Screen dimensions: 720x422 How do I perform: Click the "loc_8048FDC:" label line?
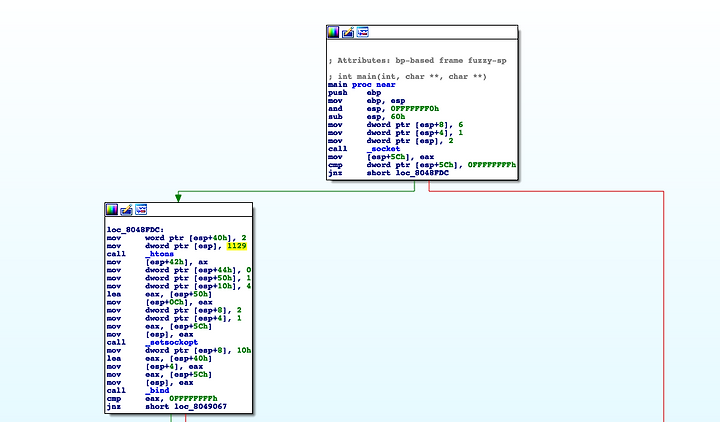[x=135, y=230]
